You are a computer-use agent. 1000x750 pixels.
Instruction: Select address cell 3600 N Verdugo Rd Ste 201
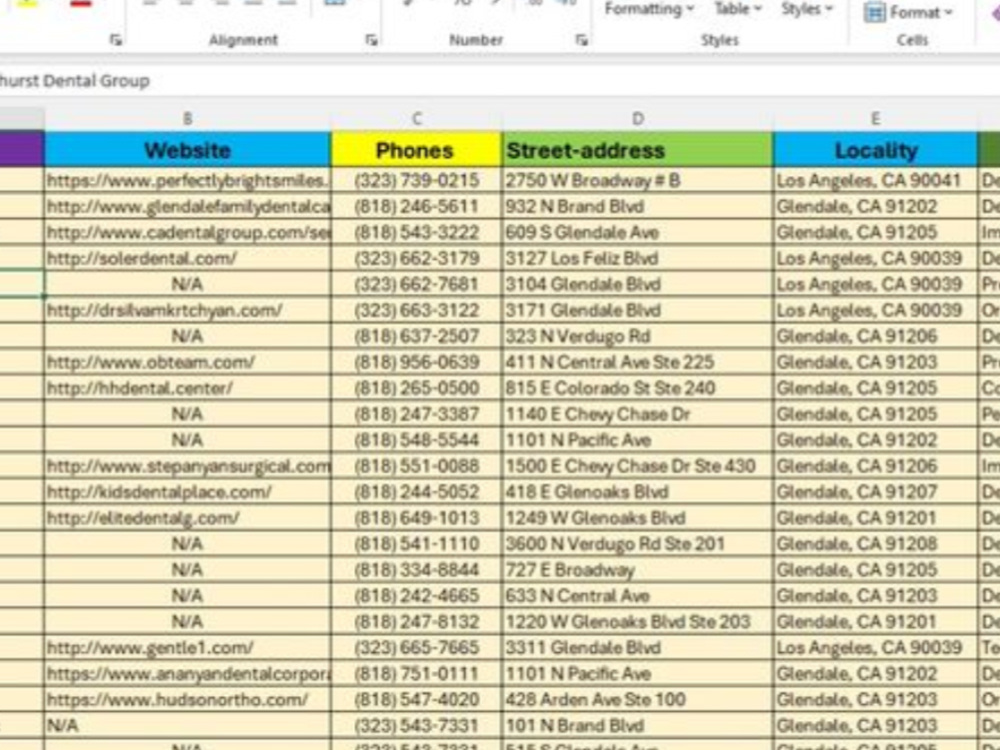point(637,544)
